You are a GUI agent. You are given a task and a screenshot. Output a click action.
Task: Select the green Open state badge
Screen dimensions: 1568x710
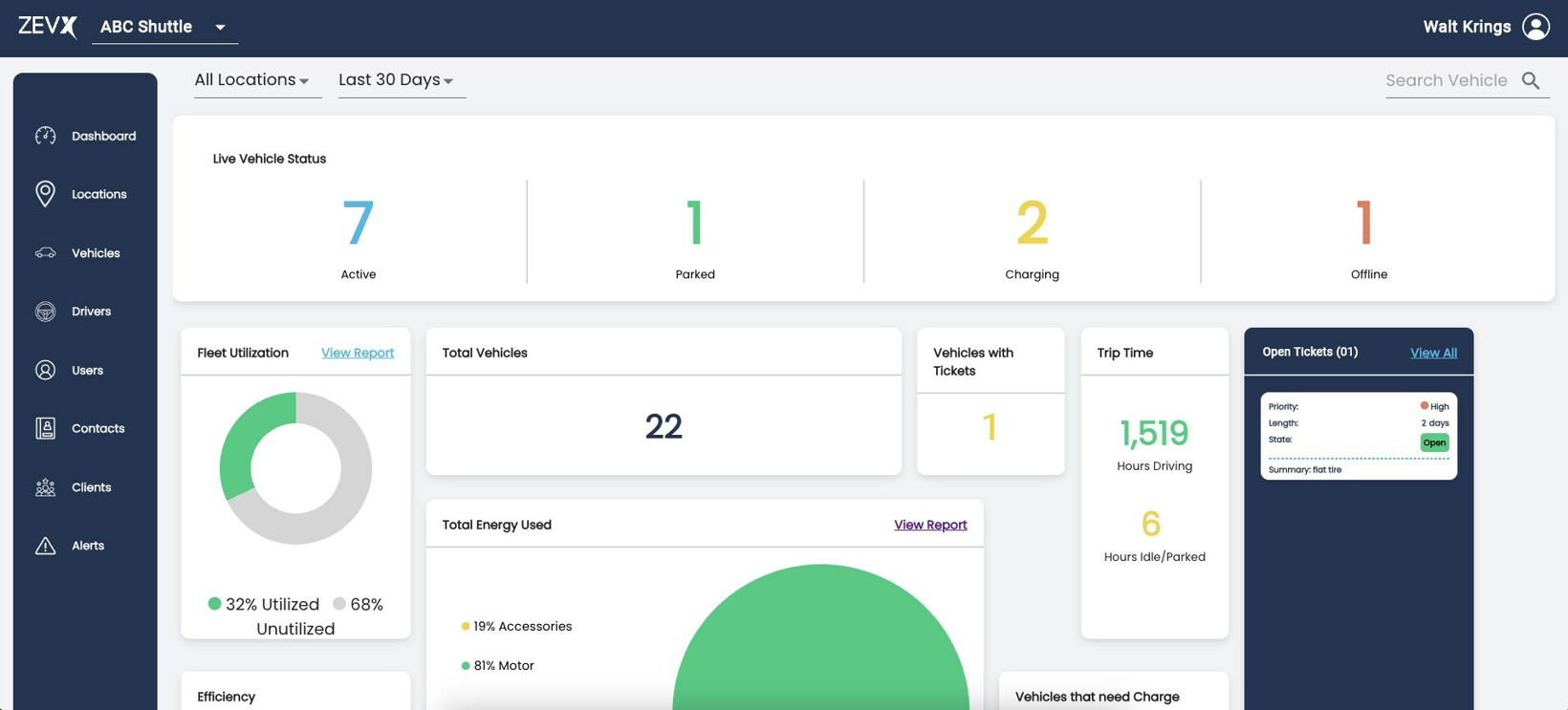(1434, 442)
